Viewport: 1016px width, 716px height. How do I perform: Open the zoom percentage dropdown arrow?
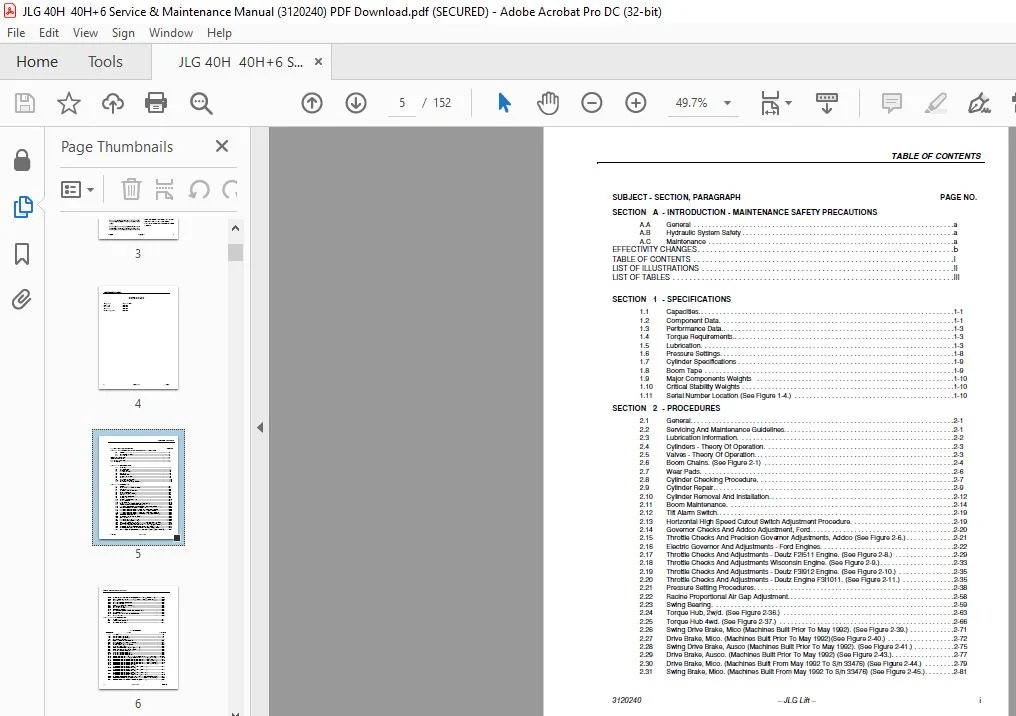728,103
